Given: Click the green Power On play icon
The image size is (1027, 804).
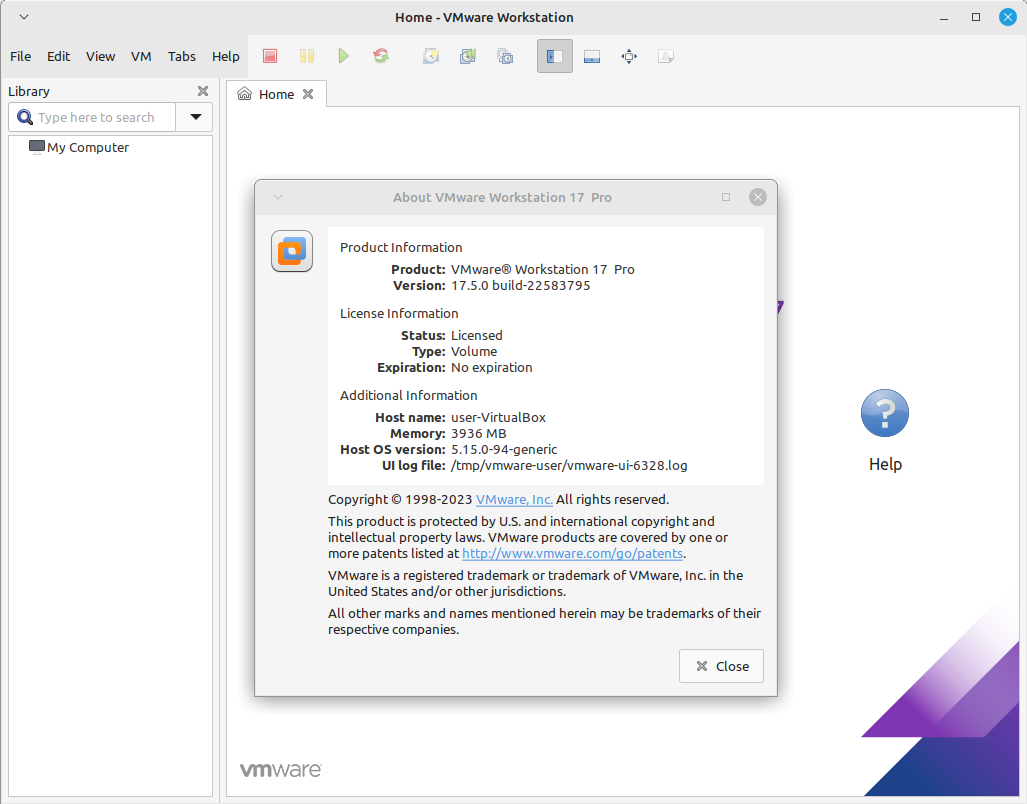Looking at the screenshot, I should [343, 56].
